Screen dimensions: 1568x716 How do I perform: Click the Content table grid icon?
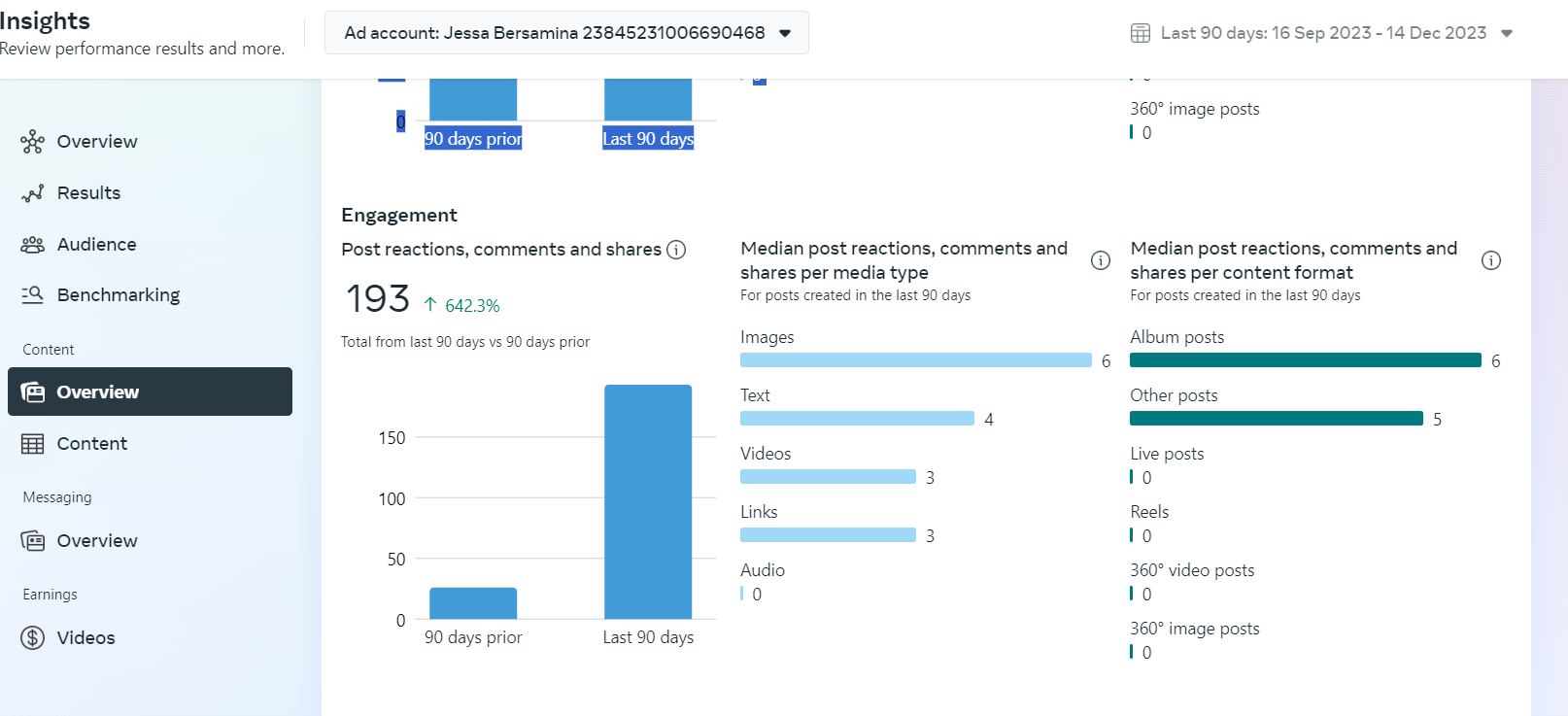click(x=33, y=444)
